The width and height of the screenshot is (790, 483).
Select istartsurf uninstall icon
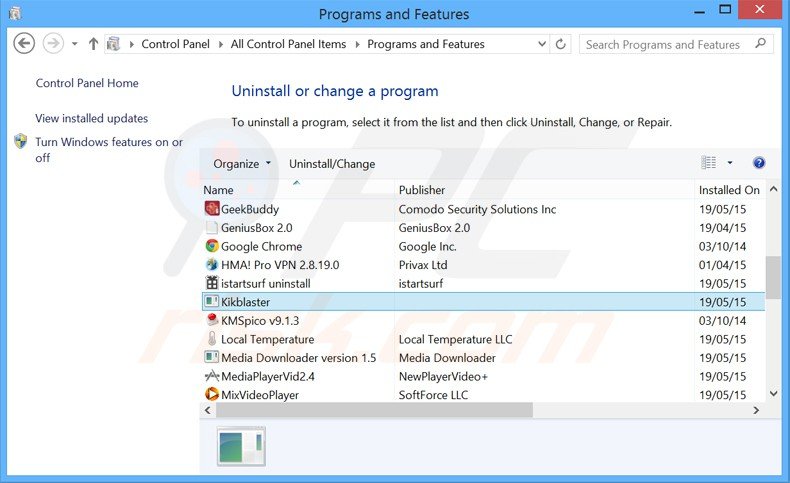tap(212, 283)
